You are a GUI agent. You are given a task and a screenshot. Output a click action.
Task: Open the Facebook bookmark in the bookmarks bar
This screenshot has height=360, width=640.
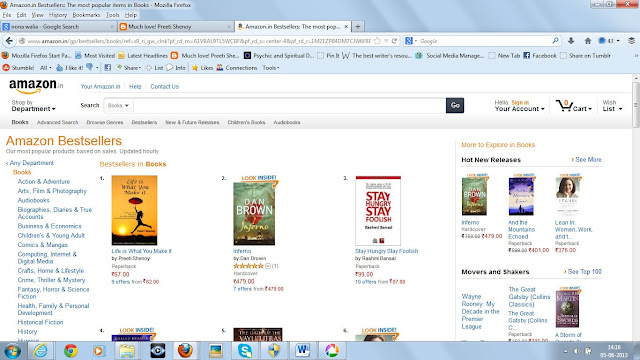[x=540, y=56]
